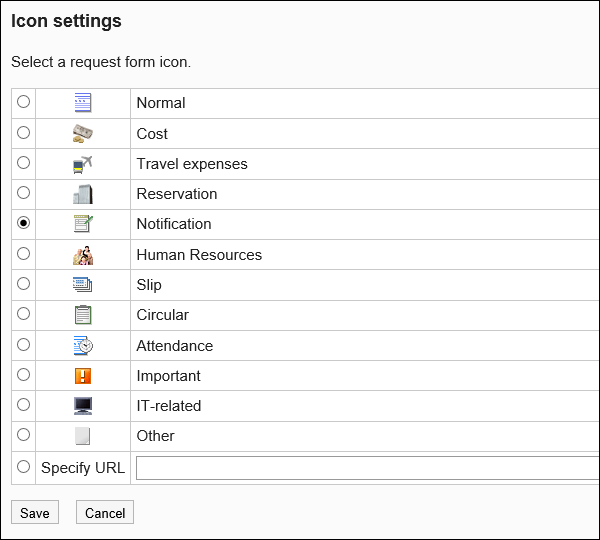Select the Normal radio button
Image resolution: width=600 pixels, height=540 pixels.
tap(23, 102)
